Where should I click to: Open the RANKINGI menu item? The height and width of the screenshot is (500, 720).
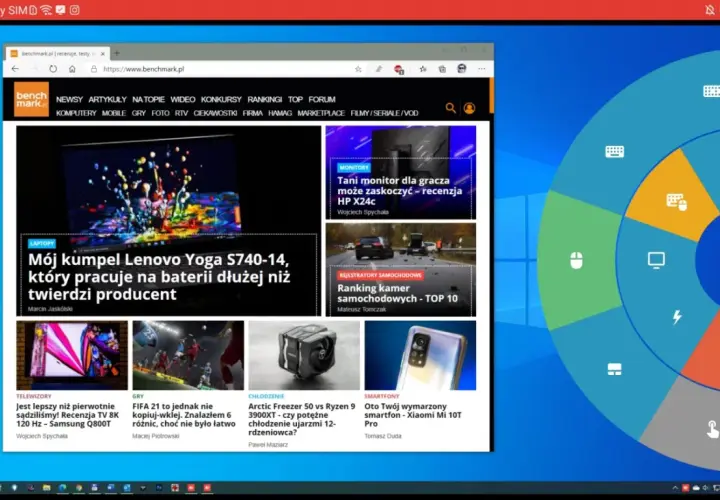[x=265, y=99]
